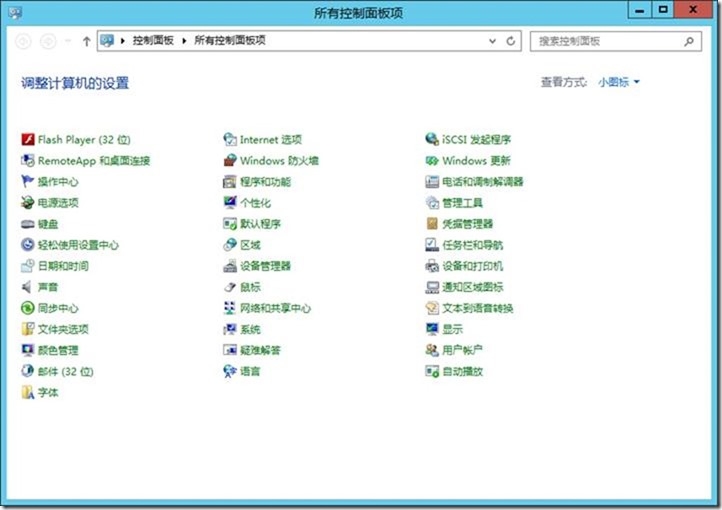Click the 显示 display link
This screenshot has height=510, width=722.
[x=452, y=329]
